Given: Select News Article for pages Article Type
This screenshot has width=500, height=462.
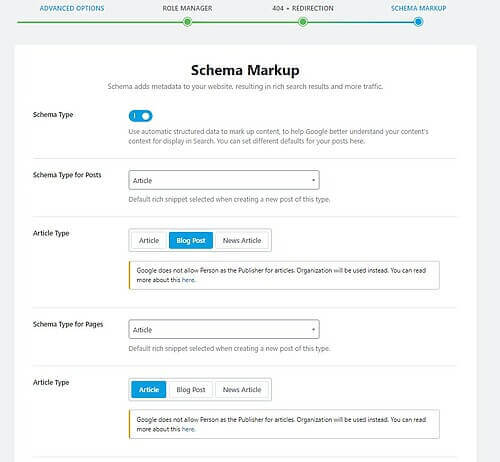Looking at the screenshot, I should click(242, 389).
